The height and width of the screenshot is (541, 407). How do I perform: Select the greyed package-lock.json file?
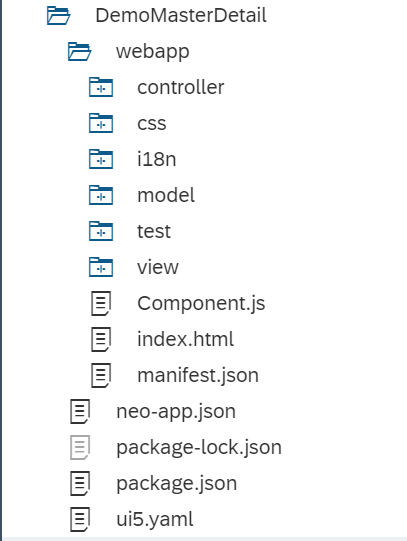click(x=199, y=447)
